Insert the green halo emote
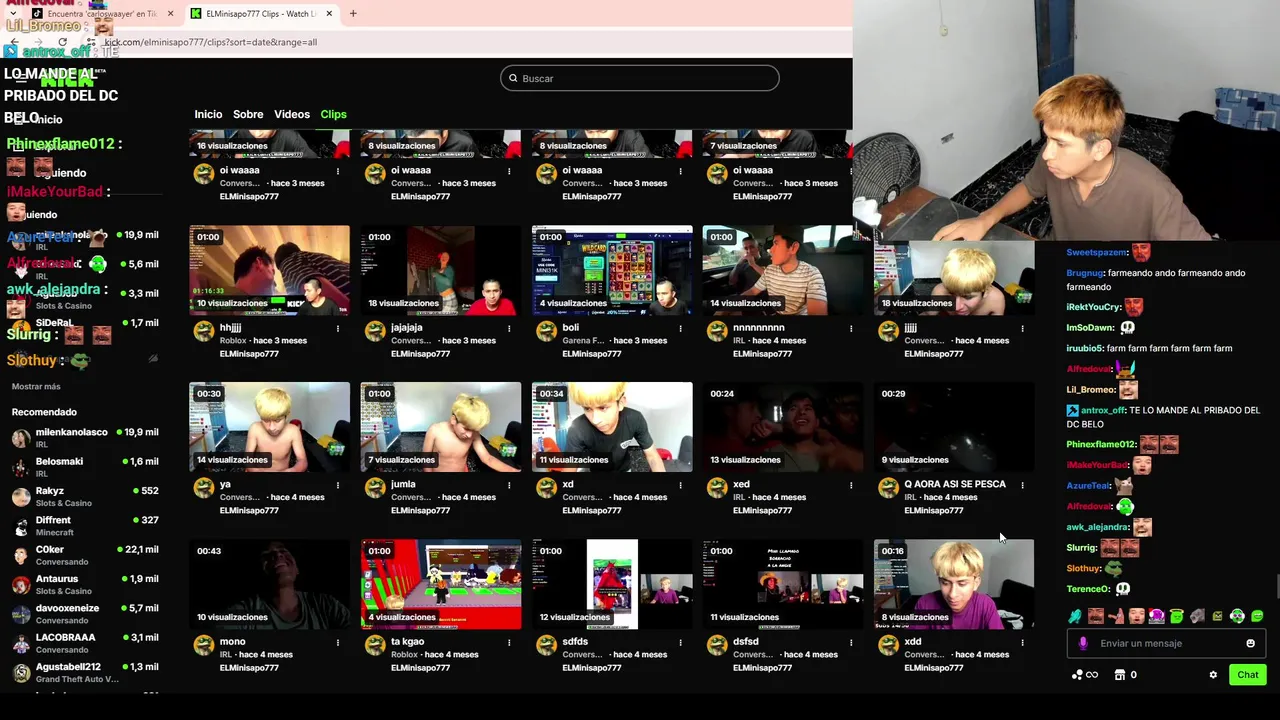 coord(1177,616)
